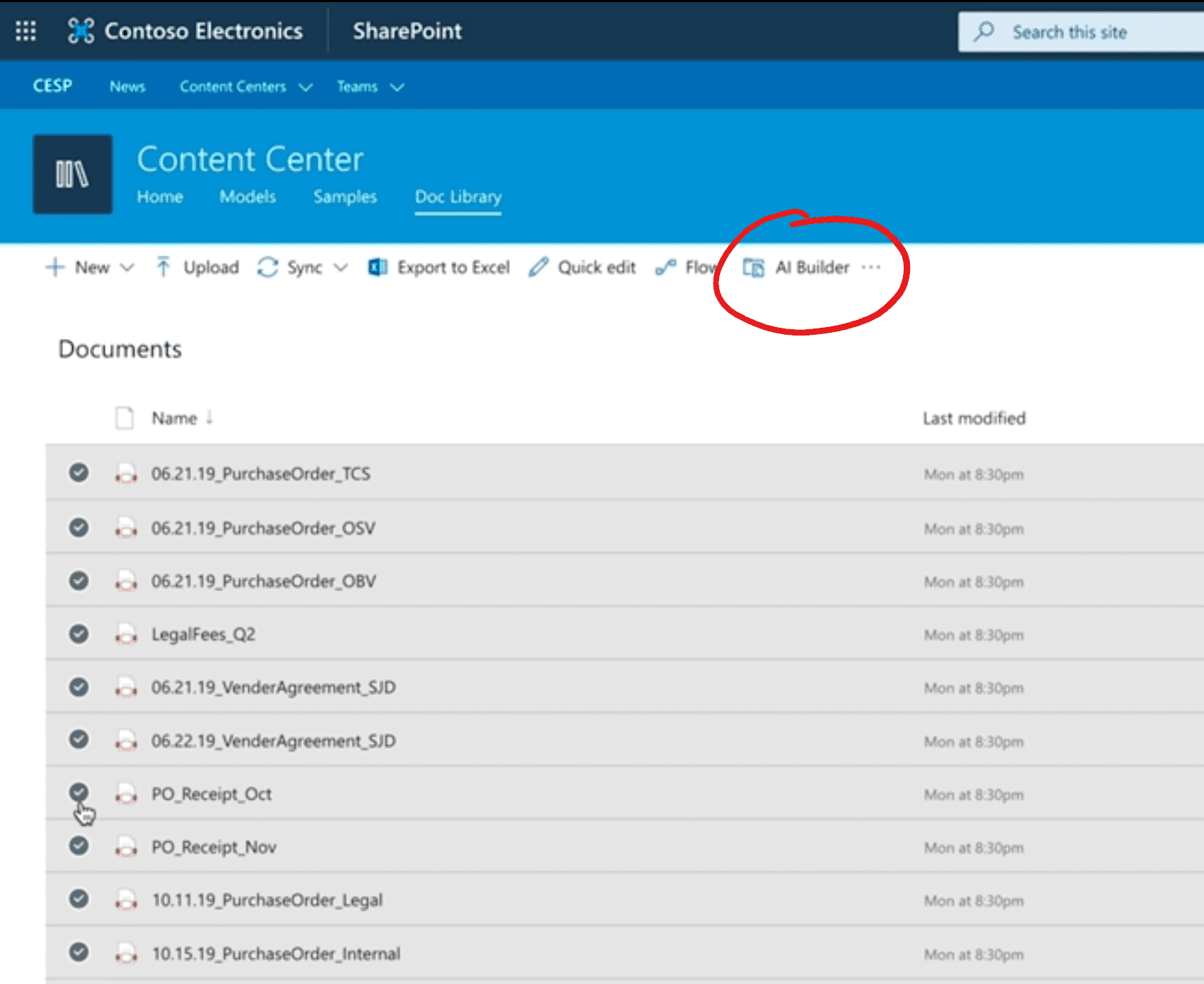The height and width of the screenshot is (984, 1204).
Task: Click the Name column header
Action: pyautogui.click(x=175, y=418)
